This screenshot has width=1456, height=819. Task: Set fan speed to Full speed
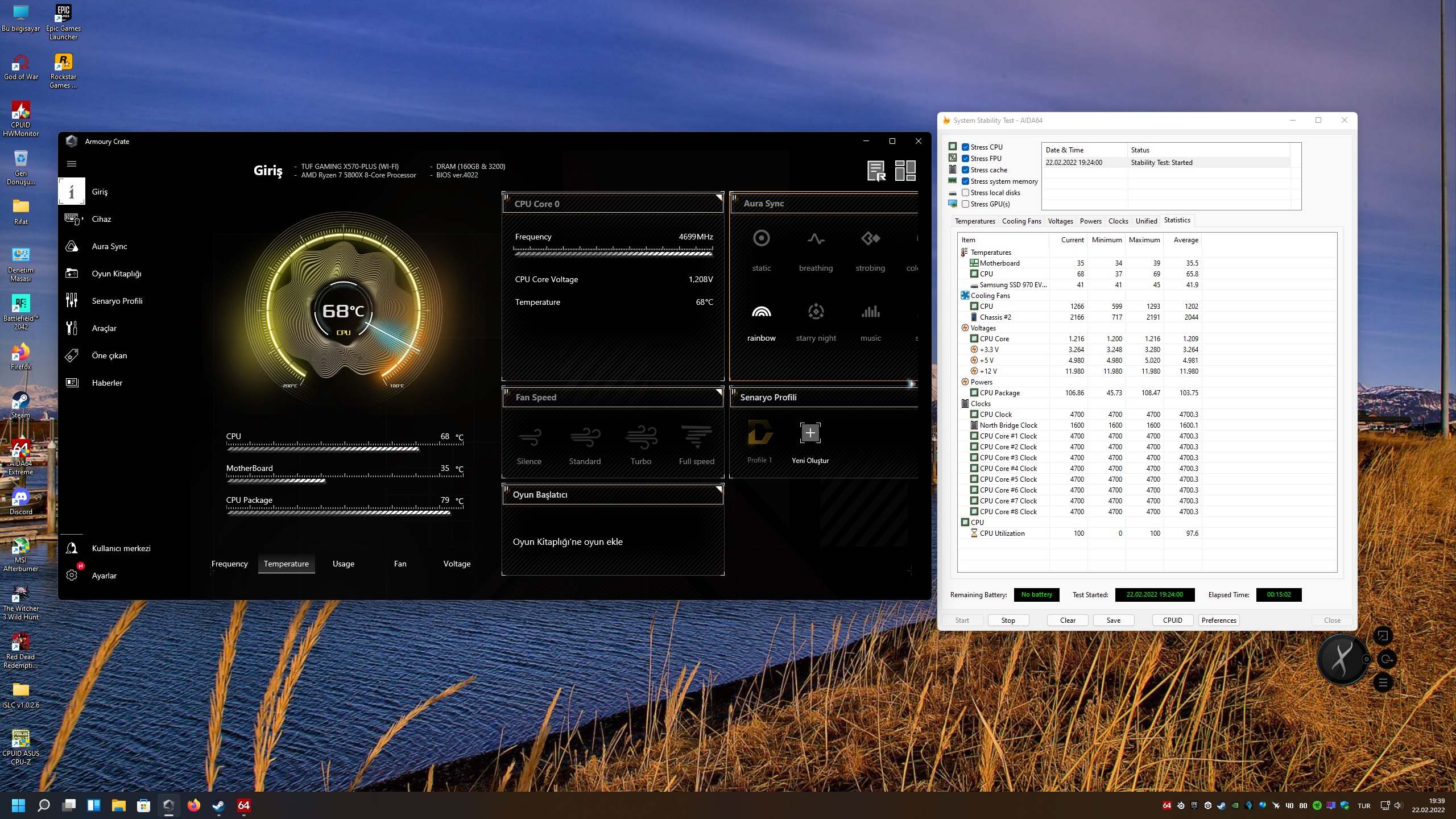click(697, 445)
